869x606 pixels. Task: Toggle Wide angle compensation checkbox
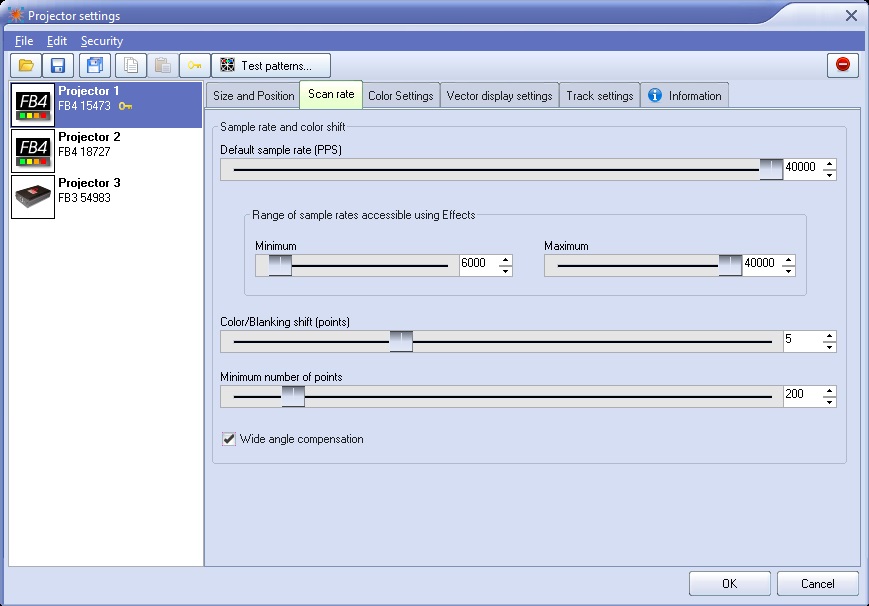click(229, 439)
